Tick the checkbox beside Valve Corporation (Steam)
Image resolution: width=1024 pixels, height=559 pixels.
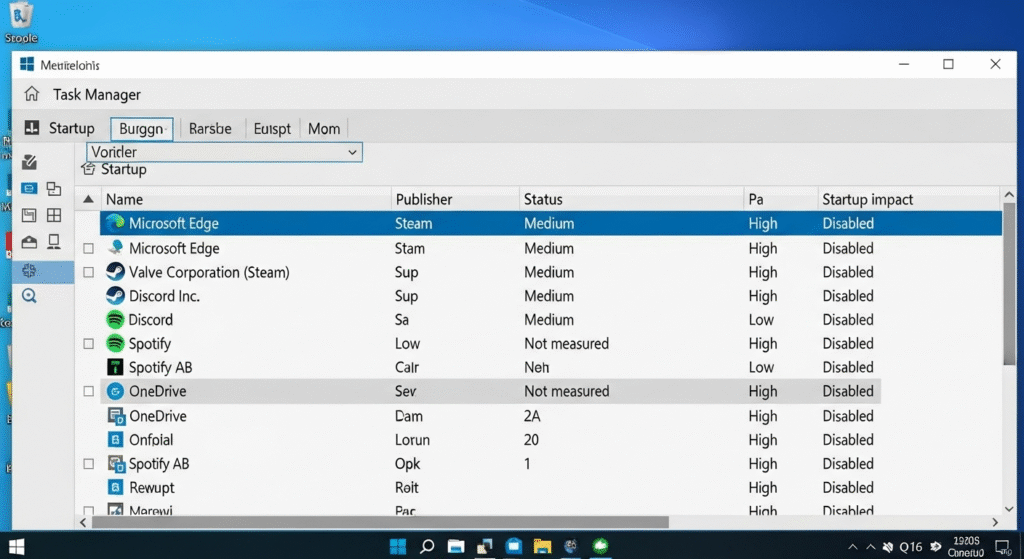89,272
